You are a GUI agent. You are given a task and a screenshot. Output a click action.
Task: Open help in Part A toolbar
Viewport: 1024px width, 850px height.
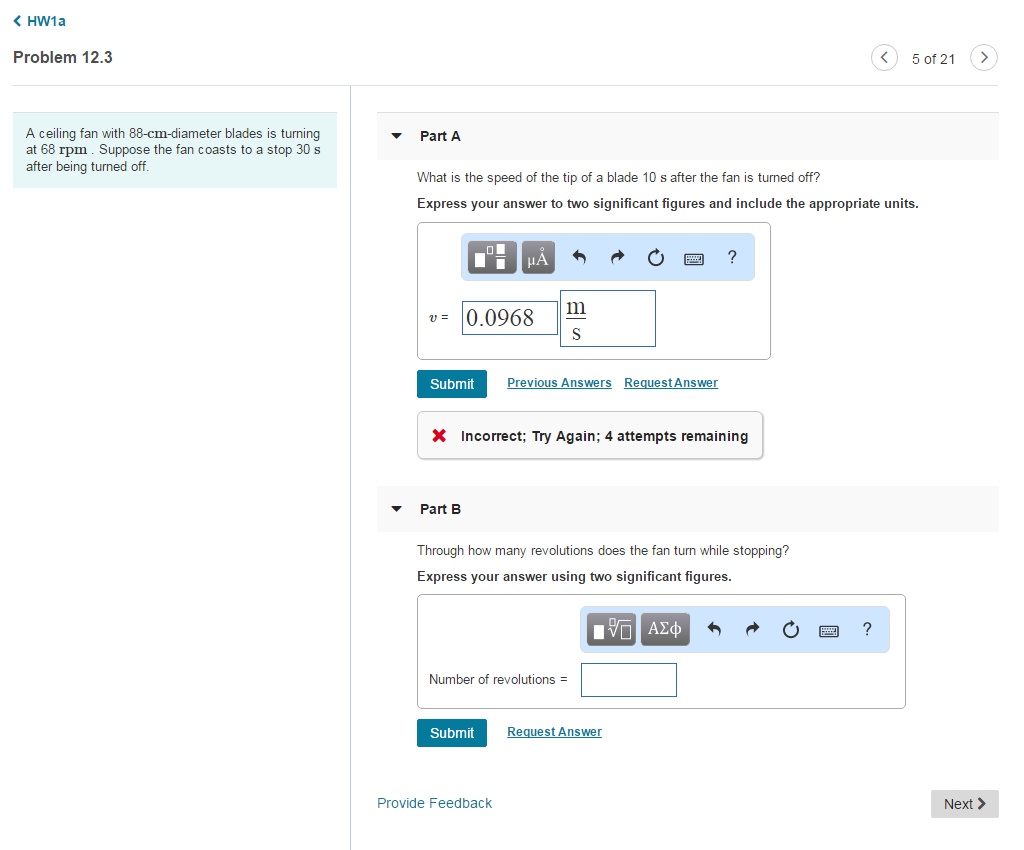tap(732, 257)
